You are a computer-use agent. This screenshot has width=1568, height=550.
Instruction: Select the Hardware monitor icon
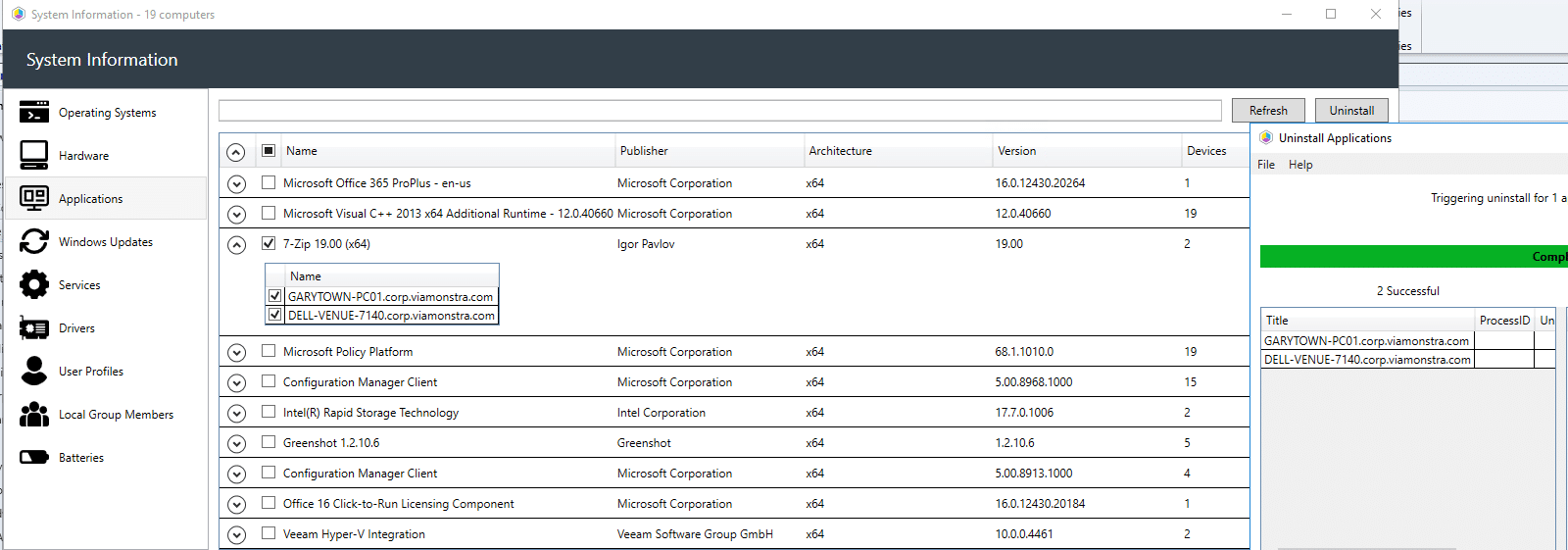point(34,155)
